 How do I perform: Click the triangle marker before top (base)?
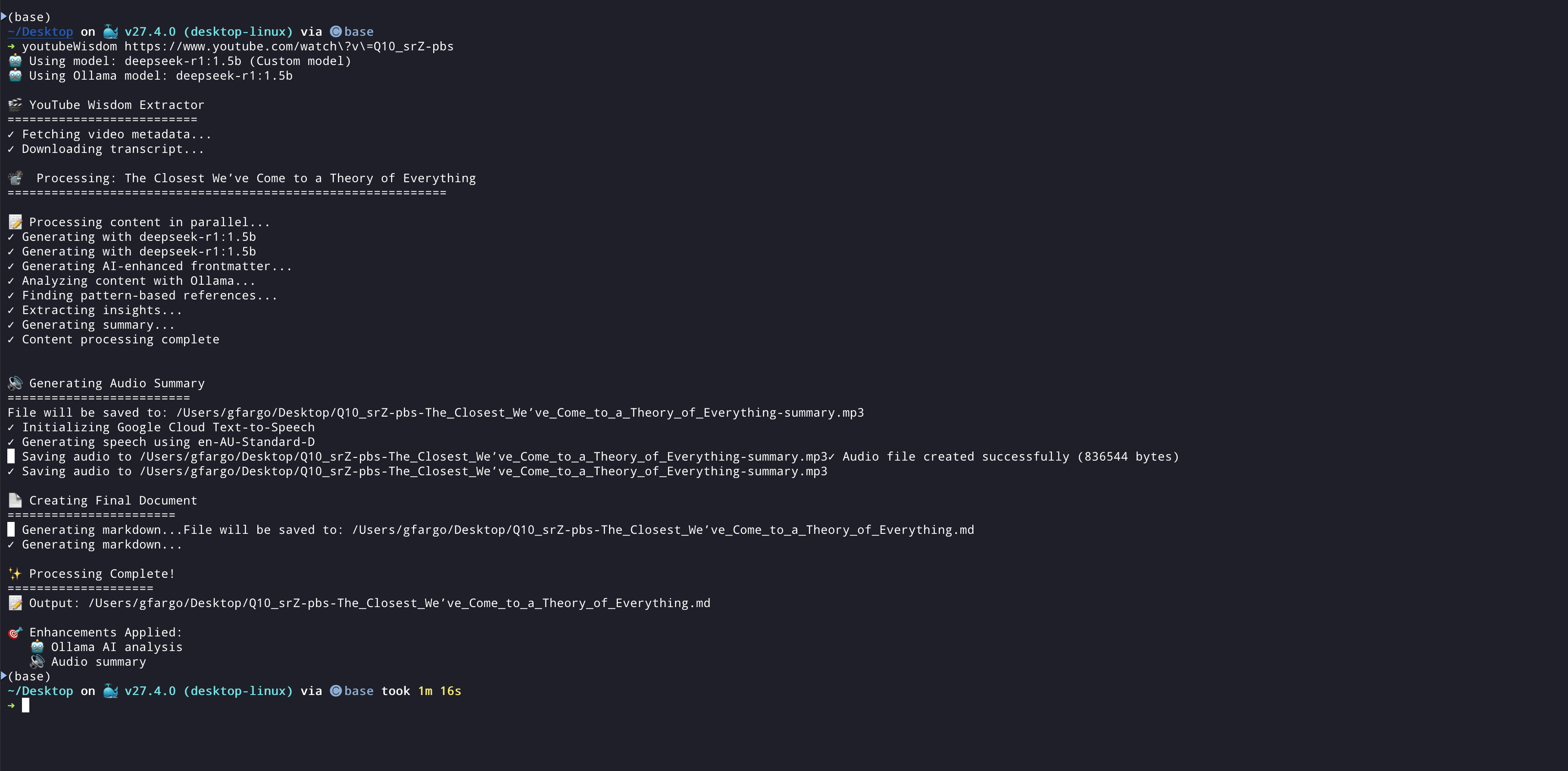click(x=4, y=16)
